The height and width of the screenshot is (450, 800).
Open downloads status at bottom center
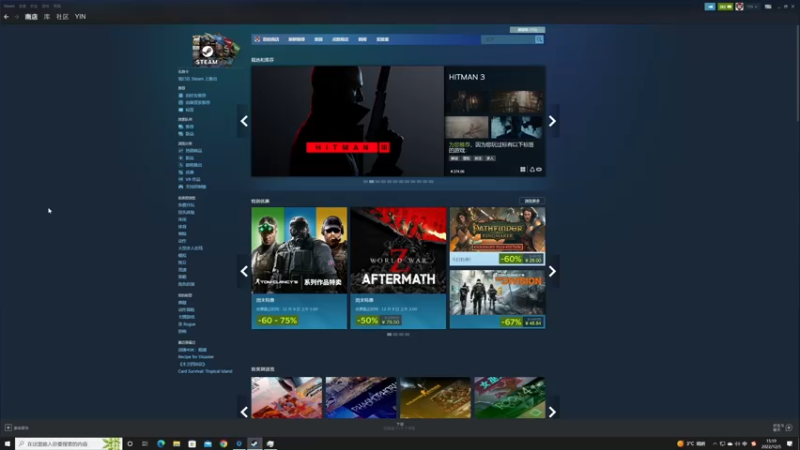[x=399, y=427]
